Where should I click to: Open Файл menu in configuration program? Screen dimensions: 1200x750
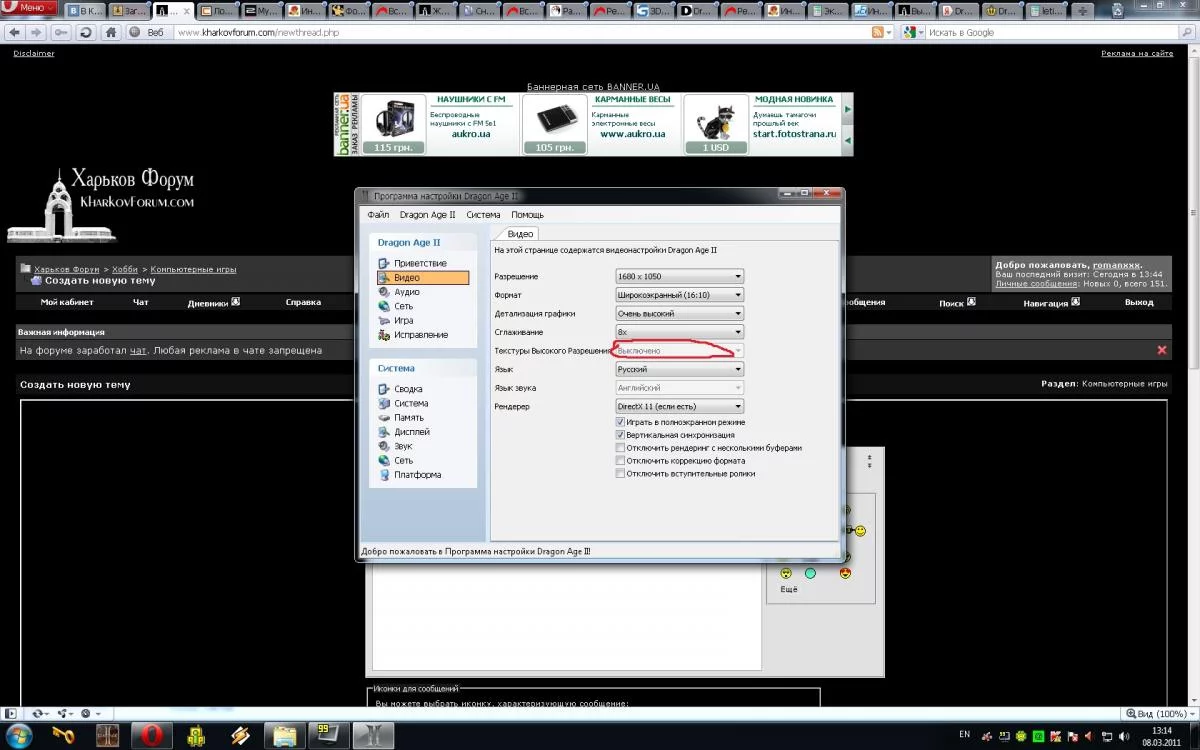click(x=378, y=215)
